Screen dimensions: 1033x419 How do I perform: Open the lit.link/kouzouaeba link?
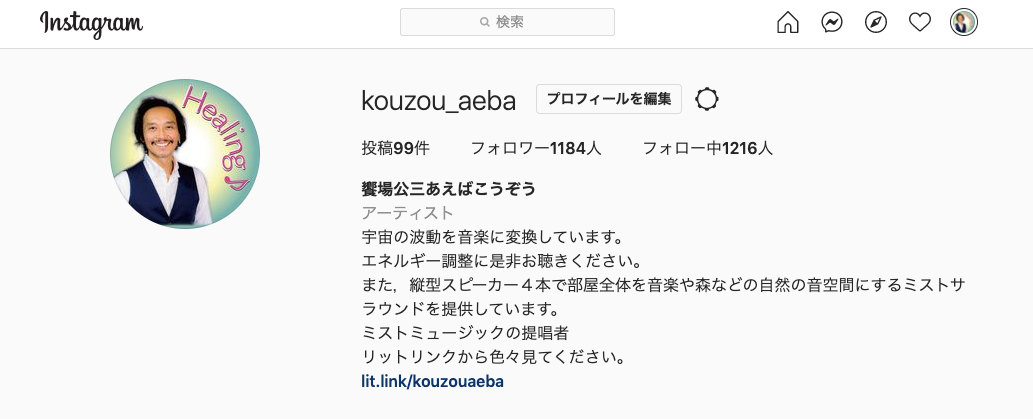(432, 381)
